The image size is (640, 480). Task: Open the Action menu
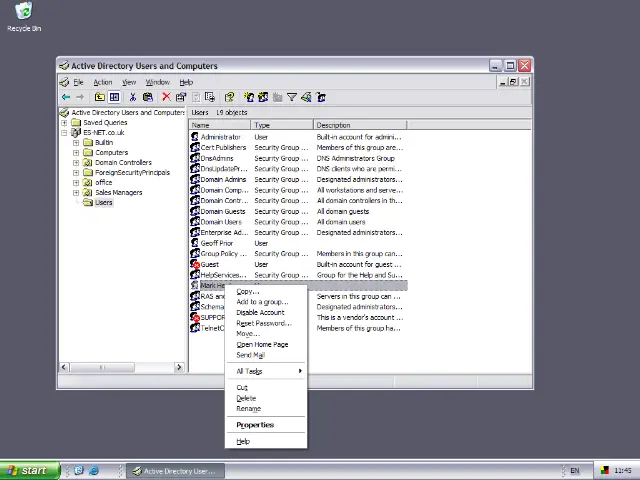tap(102, 82)
